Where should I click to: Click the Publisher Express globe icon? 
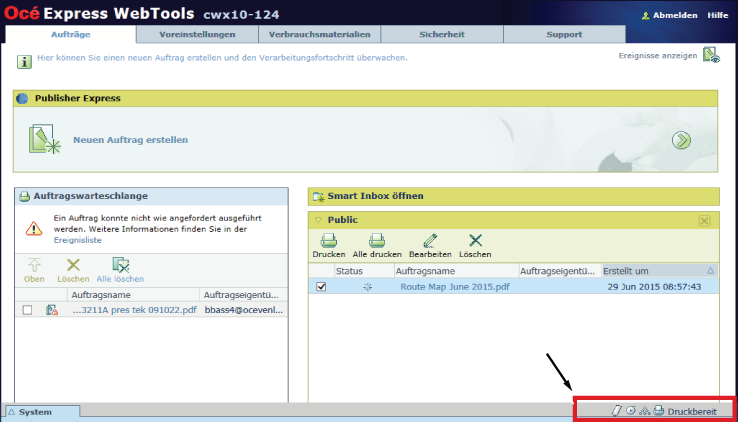[x=22, y=98]
